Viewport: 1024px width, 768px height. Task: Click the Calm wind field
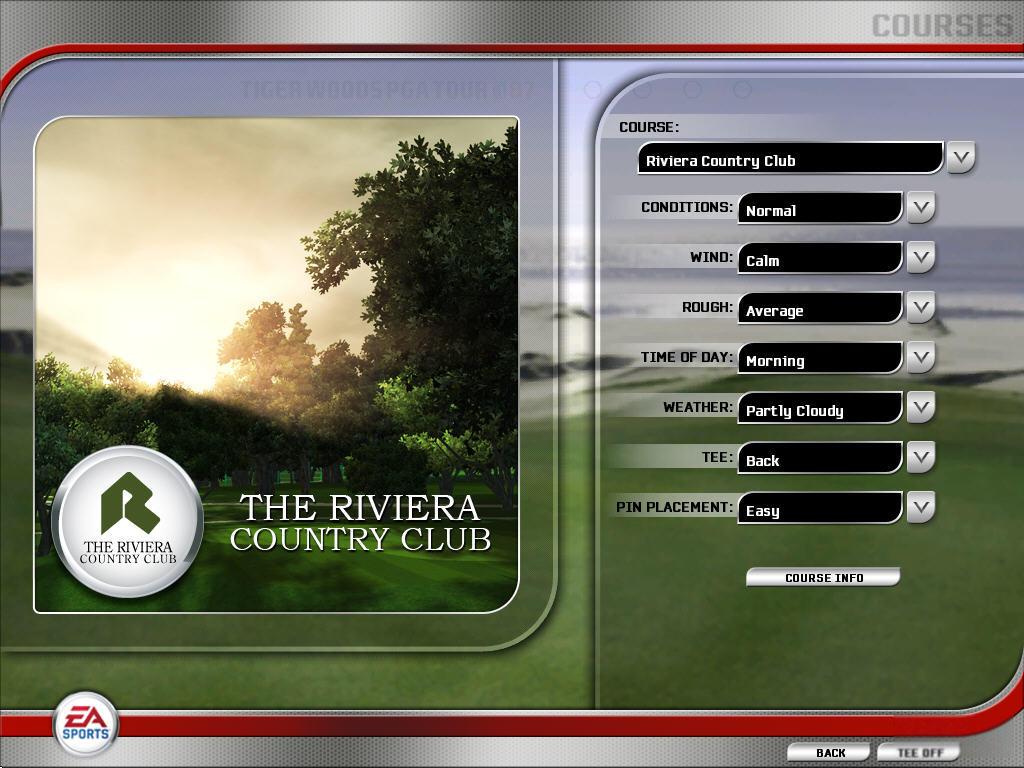click(x=820, y=258)
